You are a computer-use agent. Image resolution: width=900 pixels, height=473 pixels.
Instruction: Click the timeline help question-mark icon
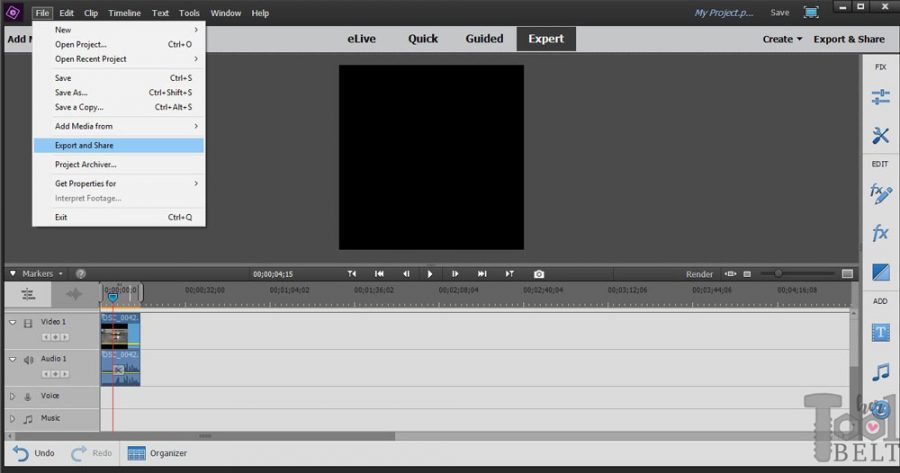click(x=81, y=274)
